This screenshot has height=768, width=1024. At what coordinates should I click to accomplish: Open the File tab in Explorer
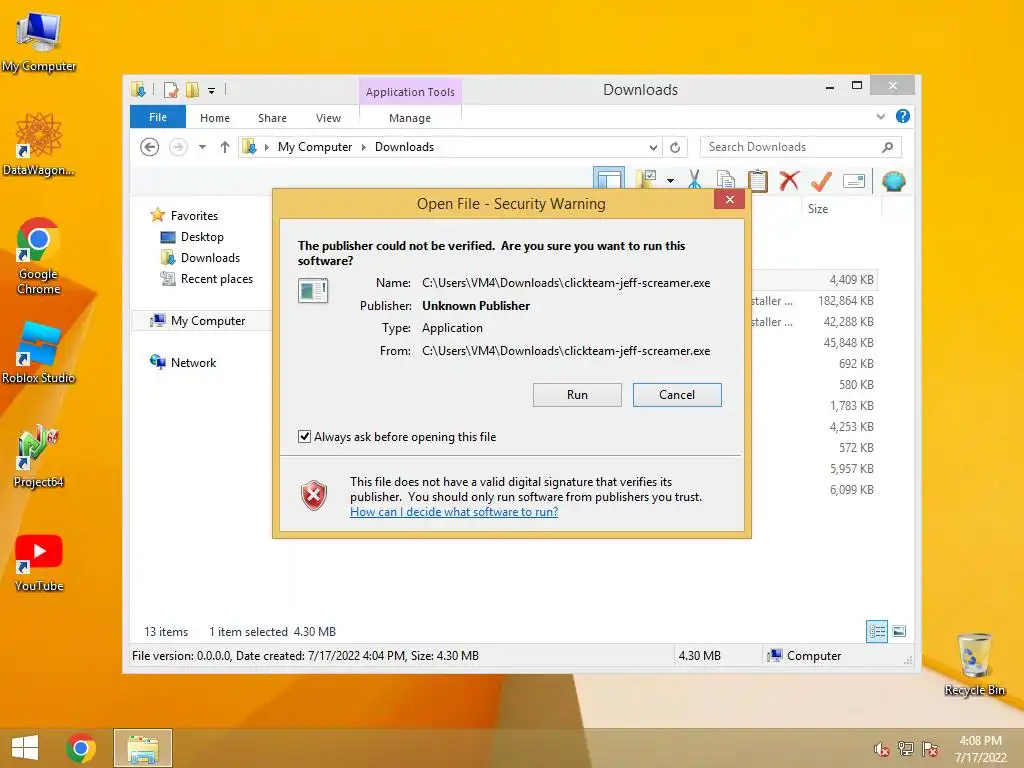pos(157,117)
